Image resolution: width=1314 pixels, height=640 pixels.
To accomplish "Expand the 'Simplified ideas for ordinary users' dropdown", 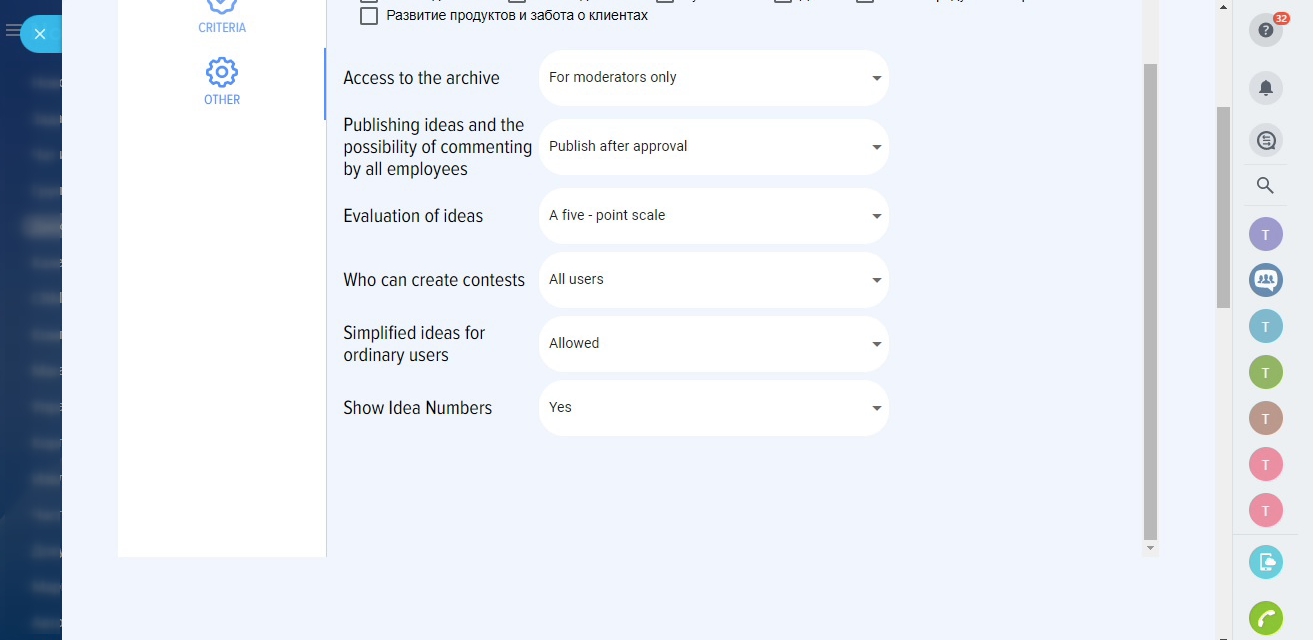I will pyautogui.click(x=713, y=344).
